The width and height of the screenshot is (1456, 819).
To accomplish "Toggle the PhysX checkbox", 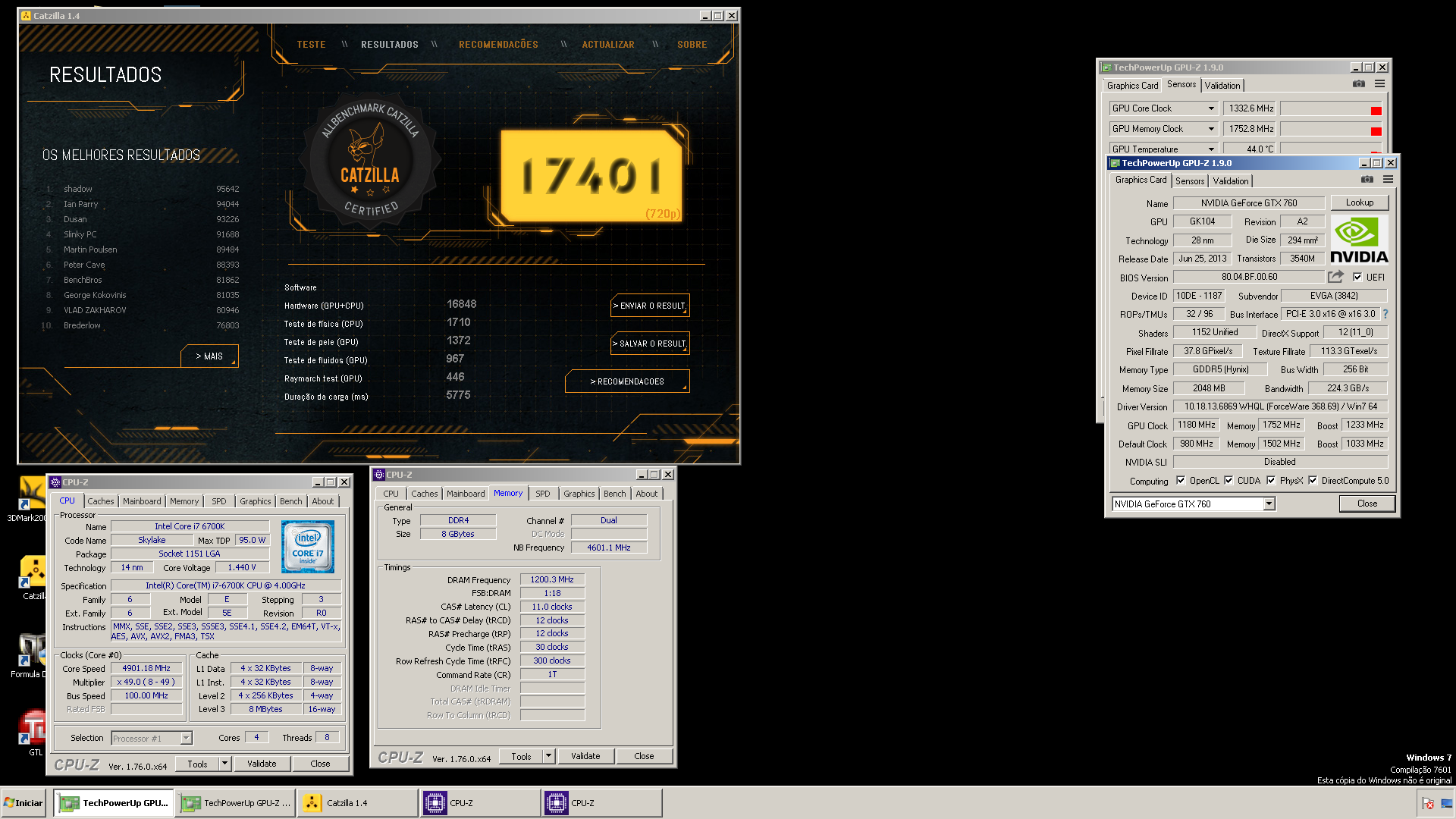I will (x=1270, y=481).
